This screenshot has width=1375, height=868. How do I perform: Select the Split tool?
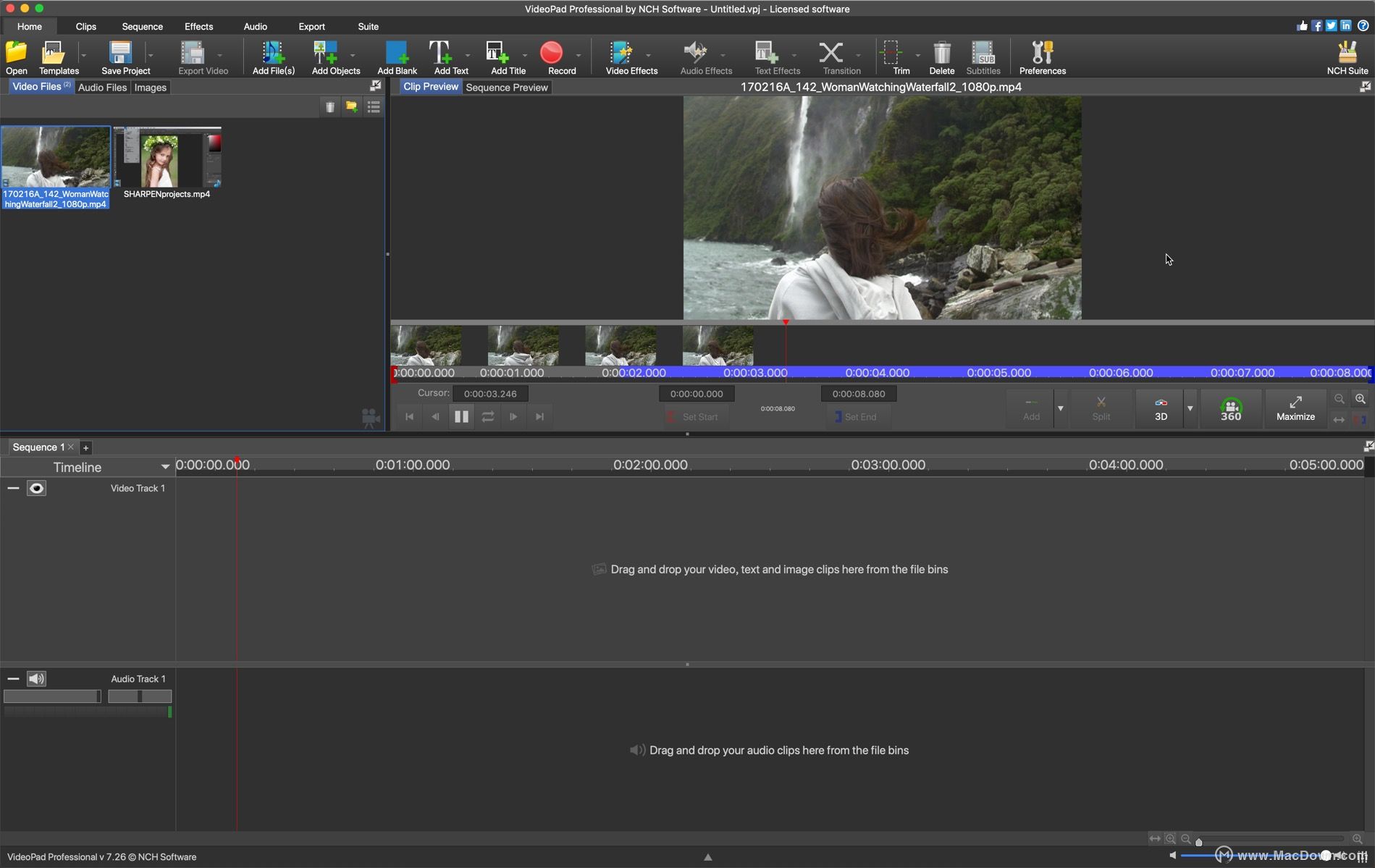click(1101, 409)
